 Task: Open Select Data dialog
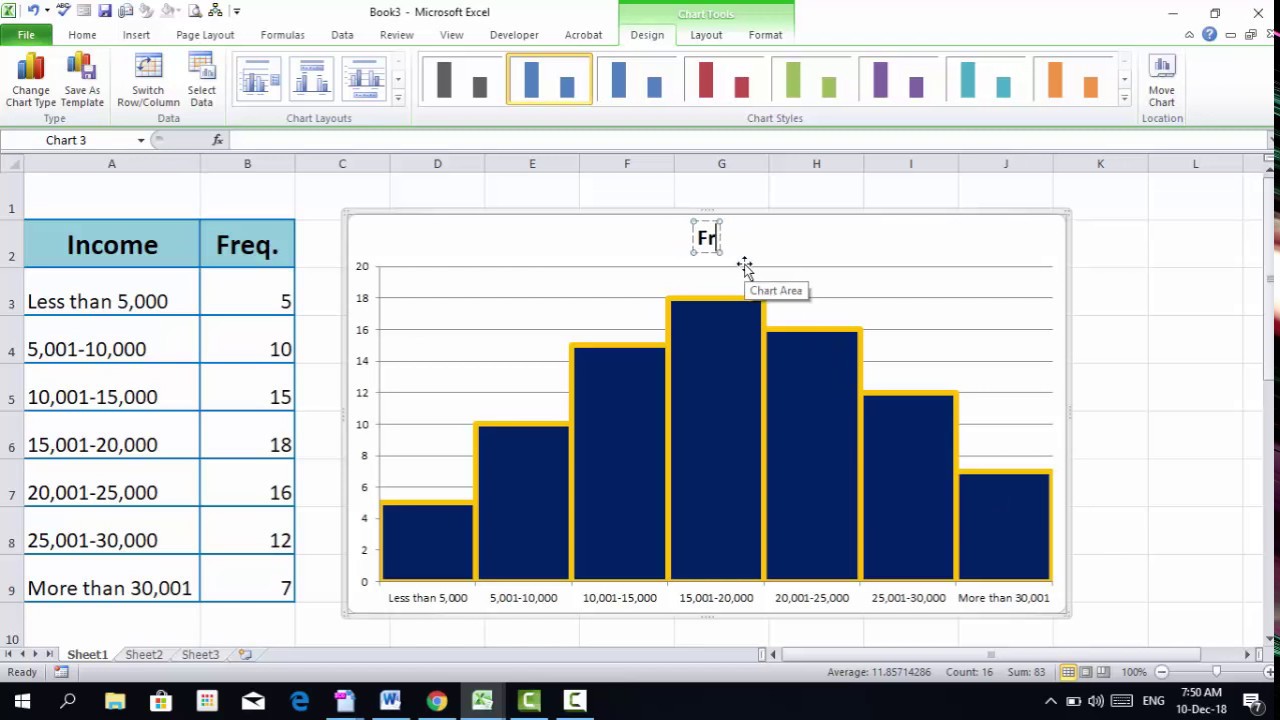201,81
